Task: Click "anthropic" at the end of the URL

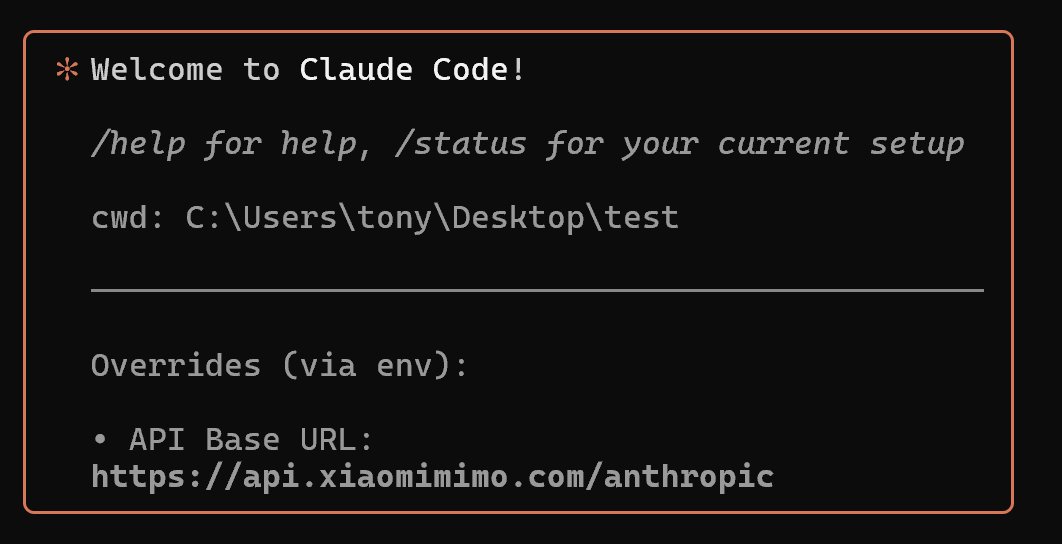Action: coord(688,476)
